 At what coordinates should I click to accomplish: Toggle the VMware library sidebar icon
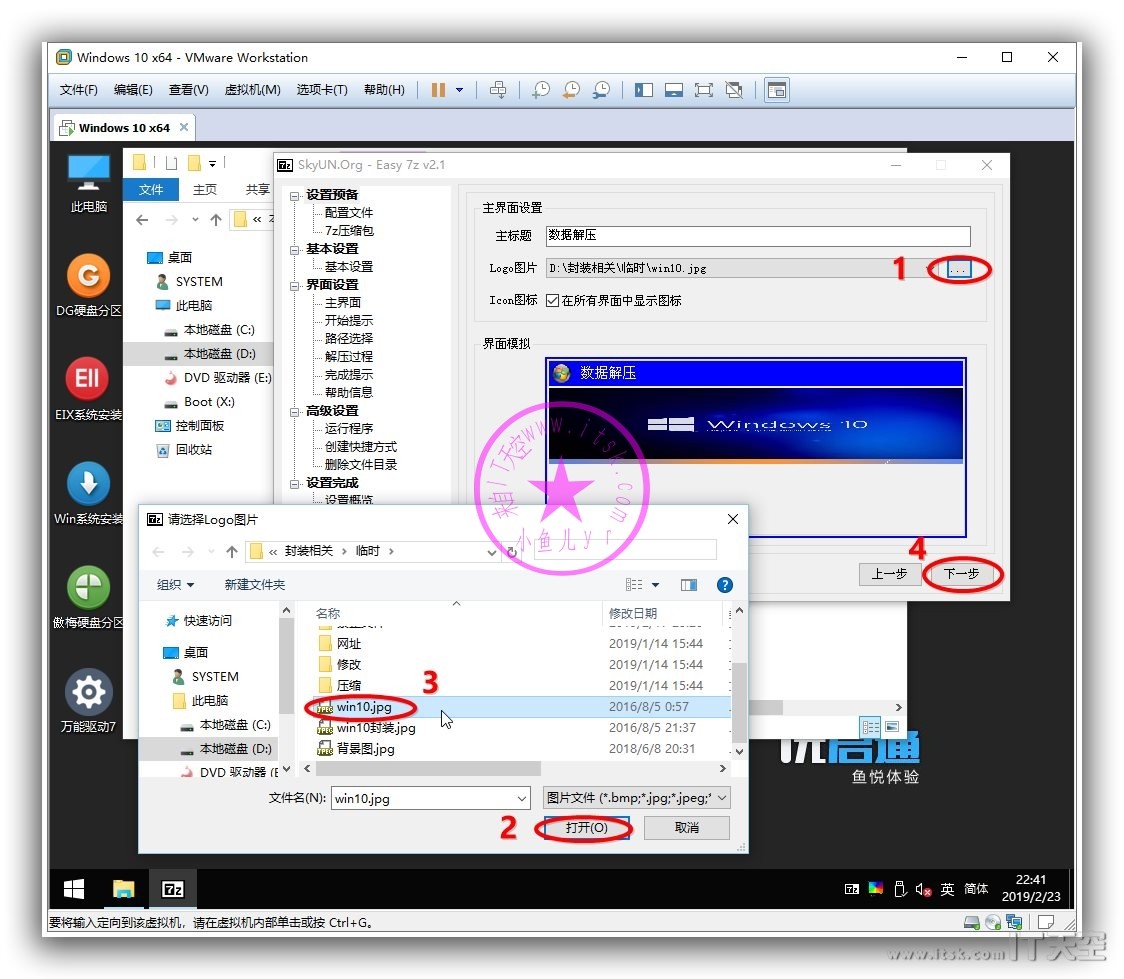pos(644,90)
